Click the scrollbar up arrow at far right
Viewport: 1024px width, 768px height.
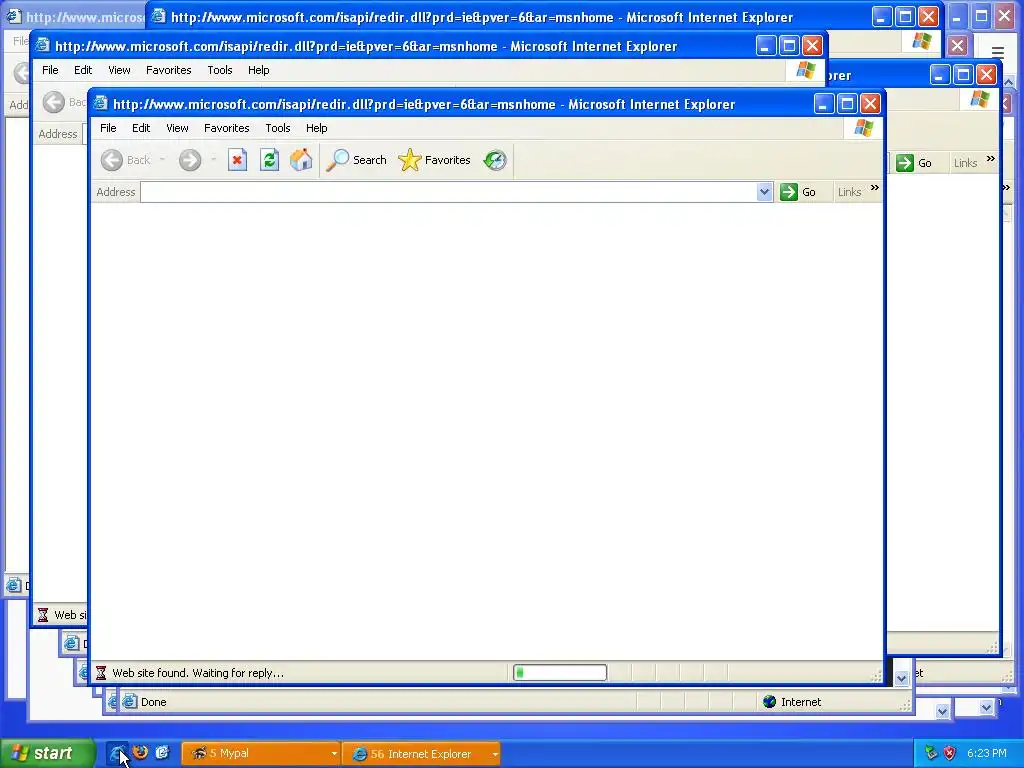1009,82
